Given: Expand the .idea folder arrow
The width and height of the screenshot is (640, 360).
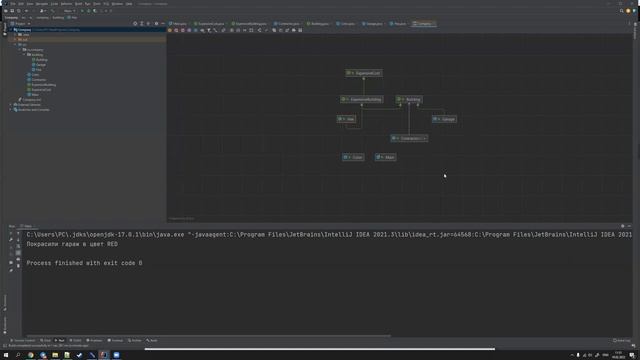Looking at the screenshot, I should click(16, 35).
